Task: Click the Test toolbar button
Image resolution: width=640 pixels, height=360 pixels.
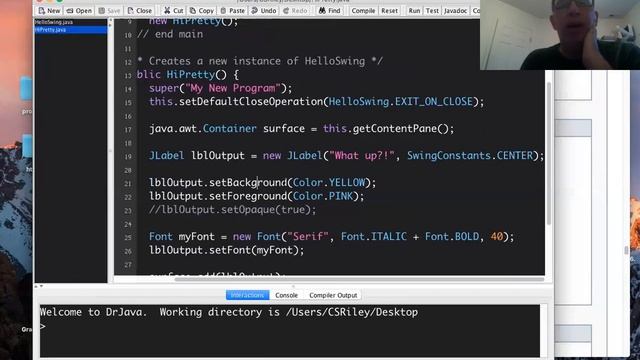Action: coord(432,11)
